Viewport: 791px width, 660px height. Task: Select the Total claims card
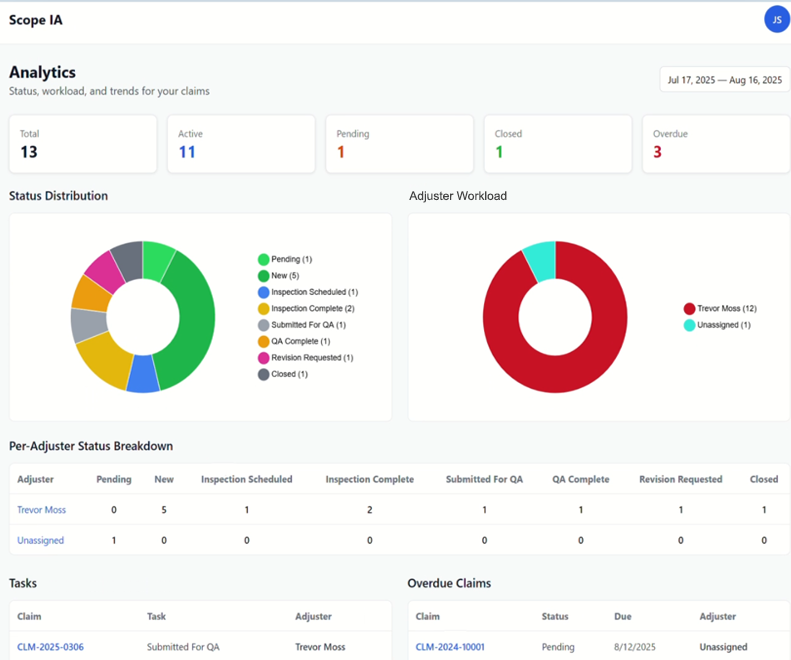coord(83,144)
